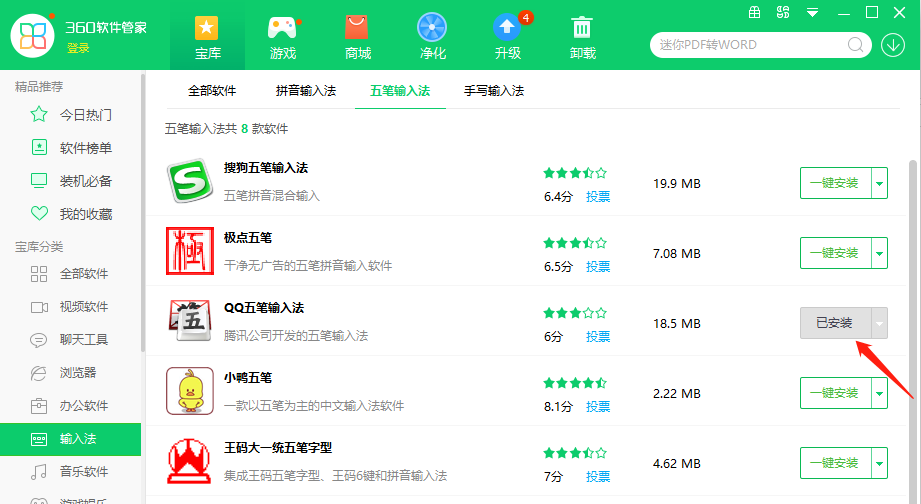Open the 王码大一统五笔字型 title
The width and height of the screenshot is (921, 504).
[278, 448]
